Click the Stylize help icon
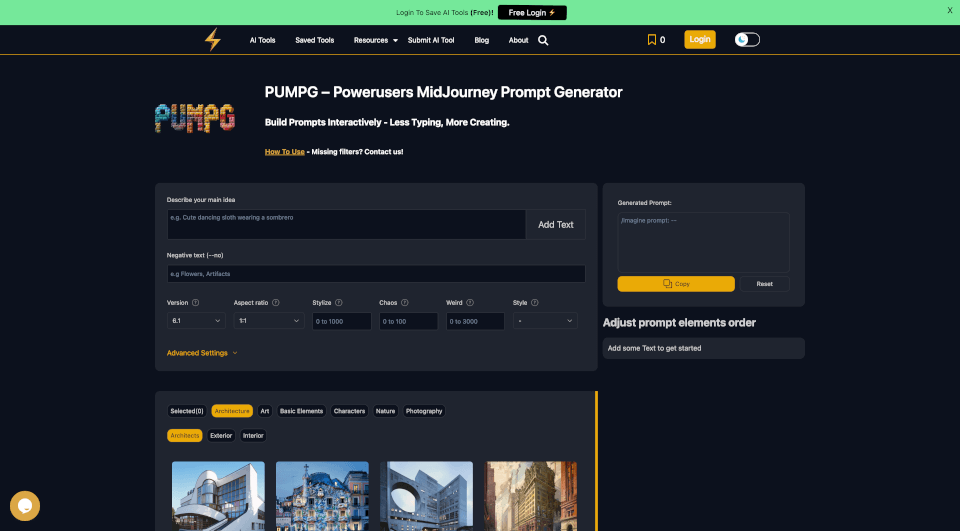The height and width of the screenshot is (531, 960). pos(339,303)
